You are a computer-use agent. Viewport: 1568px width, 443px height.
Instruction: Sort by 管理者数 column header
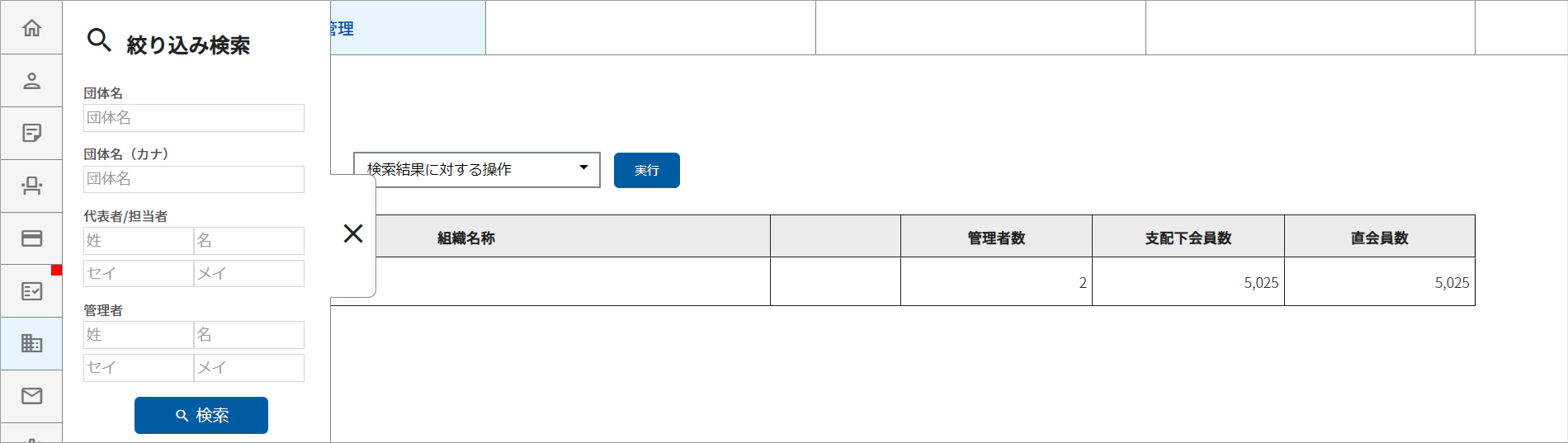pos(996,238)
